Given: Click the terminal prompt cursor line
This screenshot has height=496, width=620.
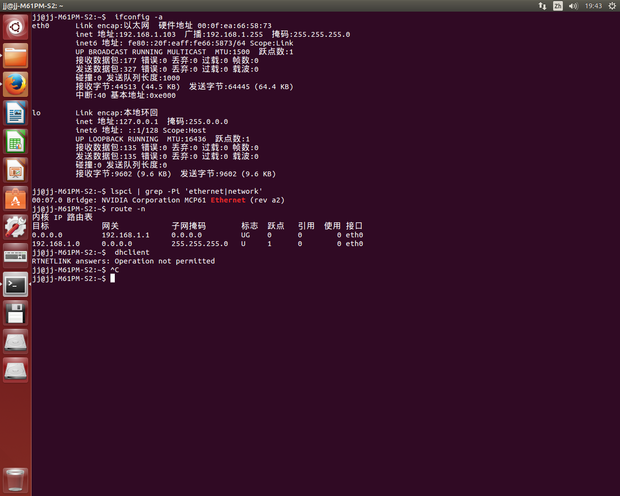Looking at the screenshot, I should (115, 278).
